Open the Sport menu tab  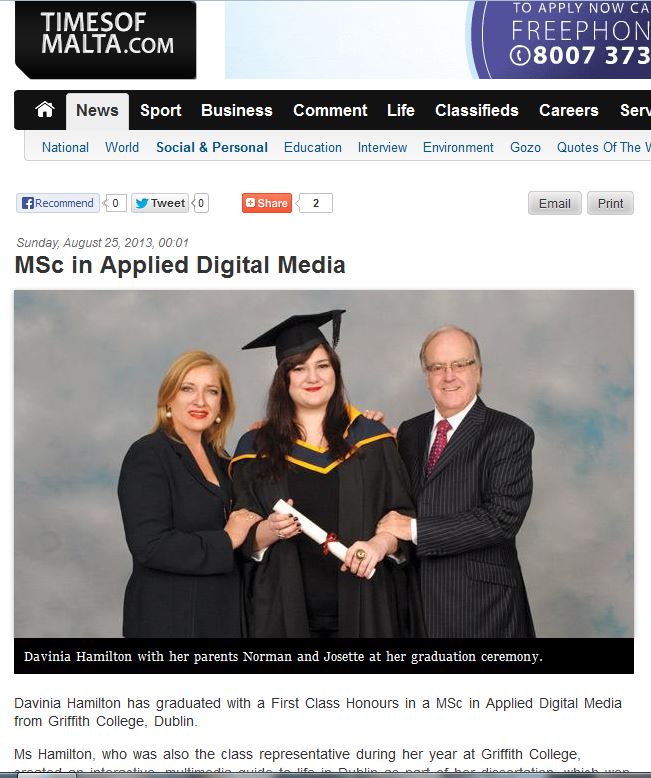click(160, 110)
